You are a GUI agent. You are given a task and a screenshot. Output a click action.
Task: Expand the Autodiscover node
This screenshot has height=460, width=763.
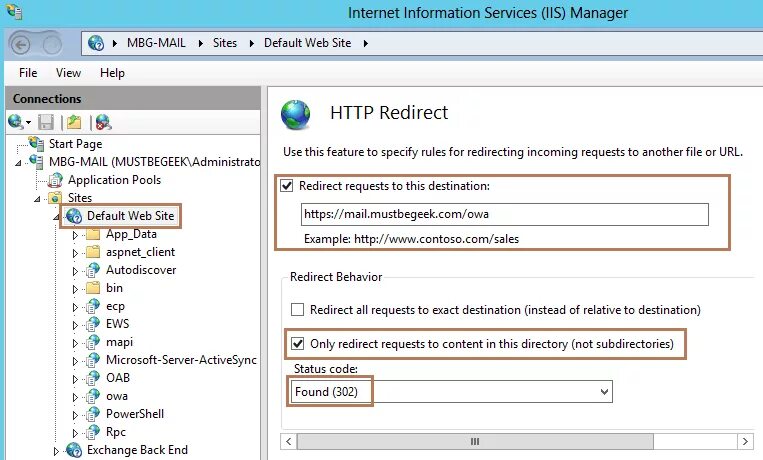click(x=75, y=271)
